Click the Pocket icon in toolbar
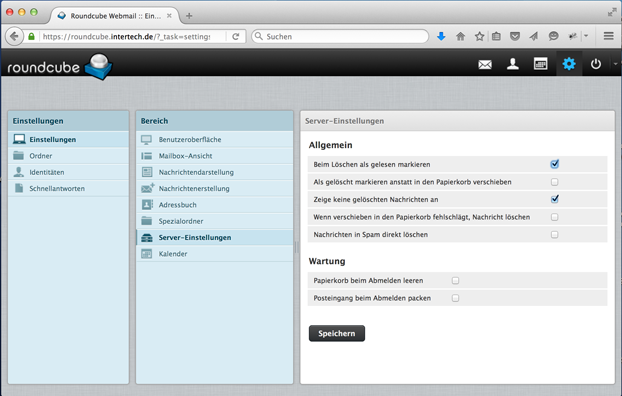This screenshot has width=622, height=396. [515, 37]
